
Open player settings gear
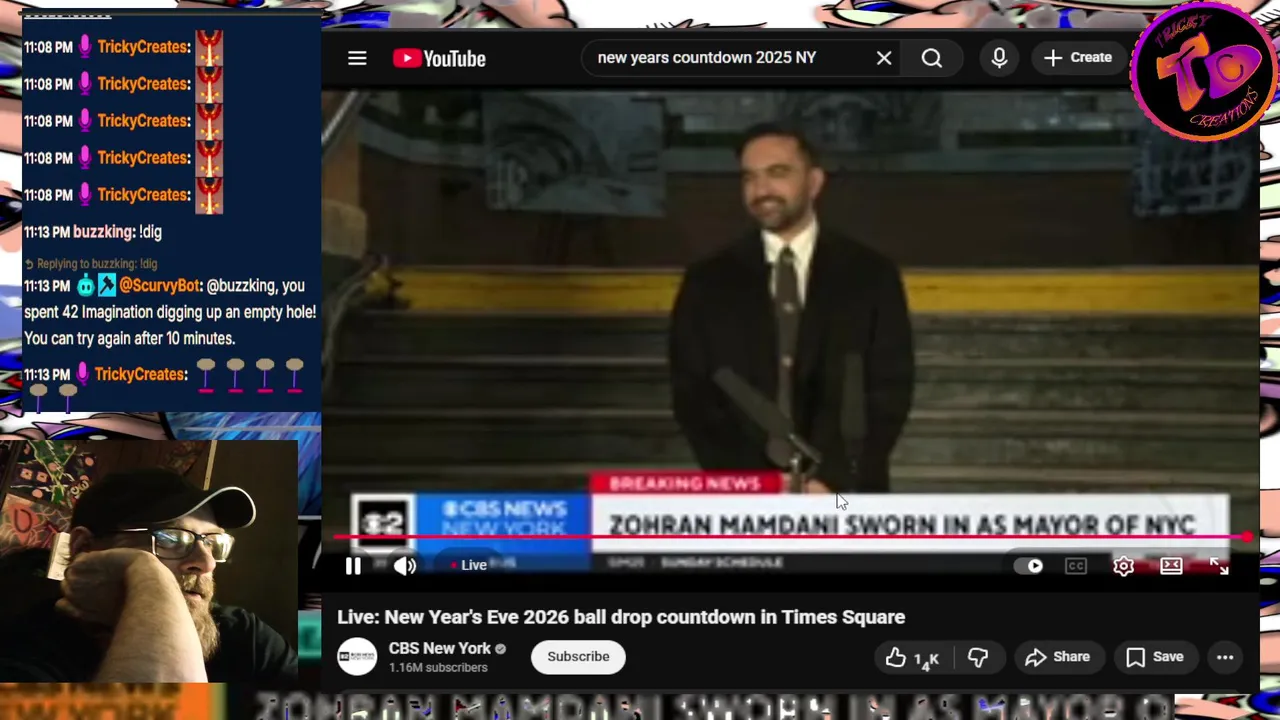coord(1124,566)
